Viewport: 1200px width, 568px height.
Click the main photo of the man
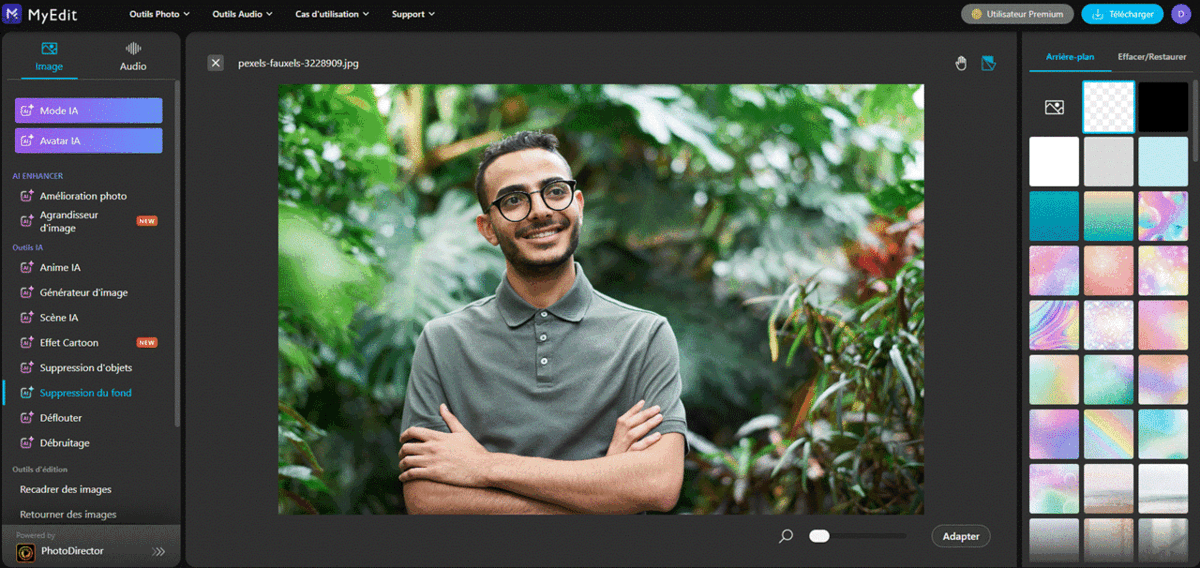click(601, 299)
